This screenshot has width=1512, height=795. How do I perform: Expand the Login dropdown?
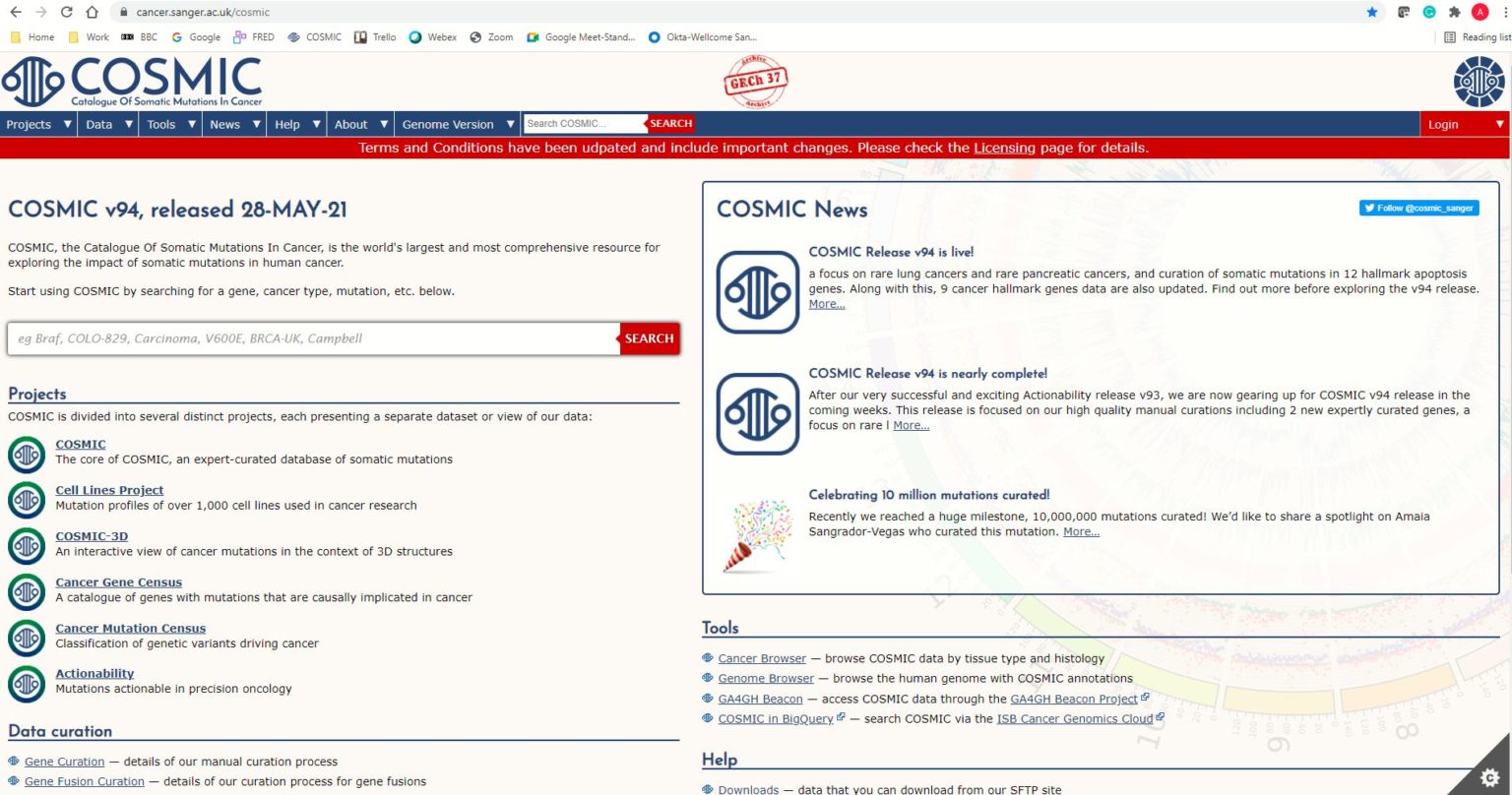pyautogui.click(x=1465, y=124)
